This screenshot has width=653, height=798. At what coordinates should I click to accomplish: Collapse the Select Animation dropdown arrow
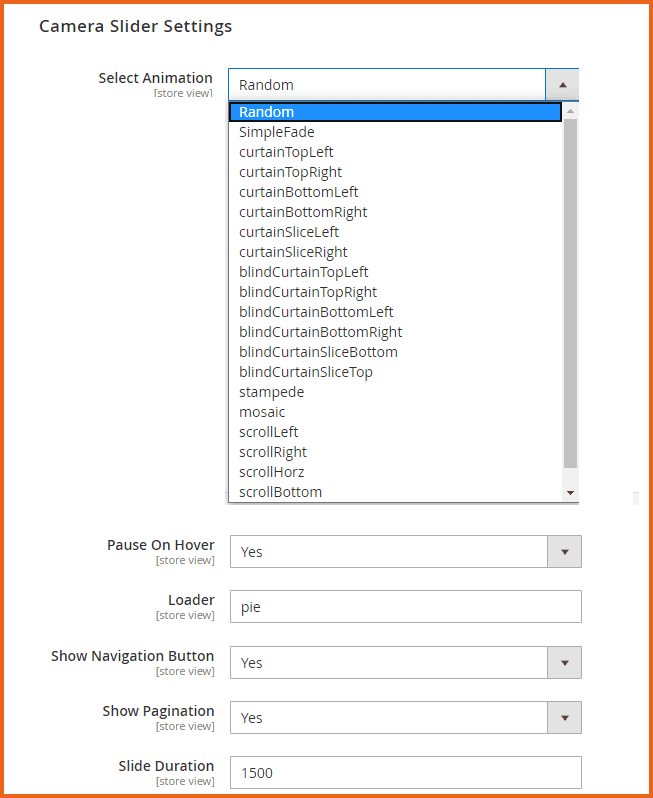[562, 85]
